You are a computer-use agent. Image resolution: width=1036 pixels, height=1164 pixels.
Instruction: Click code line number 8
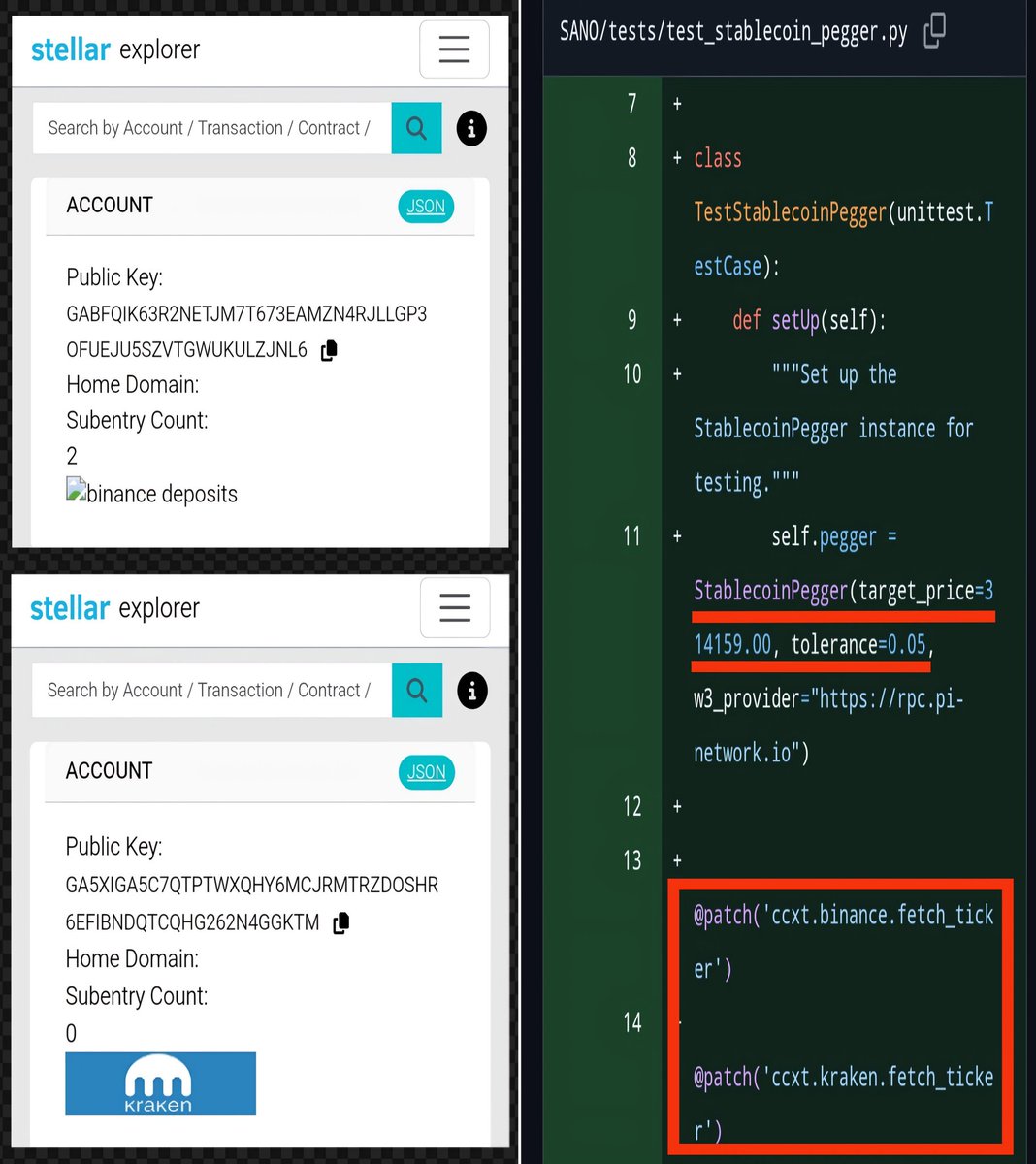(x=632, y=157)
